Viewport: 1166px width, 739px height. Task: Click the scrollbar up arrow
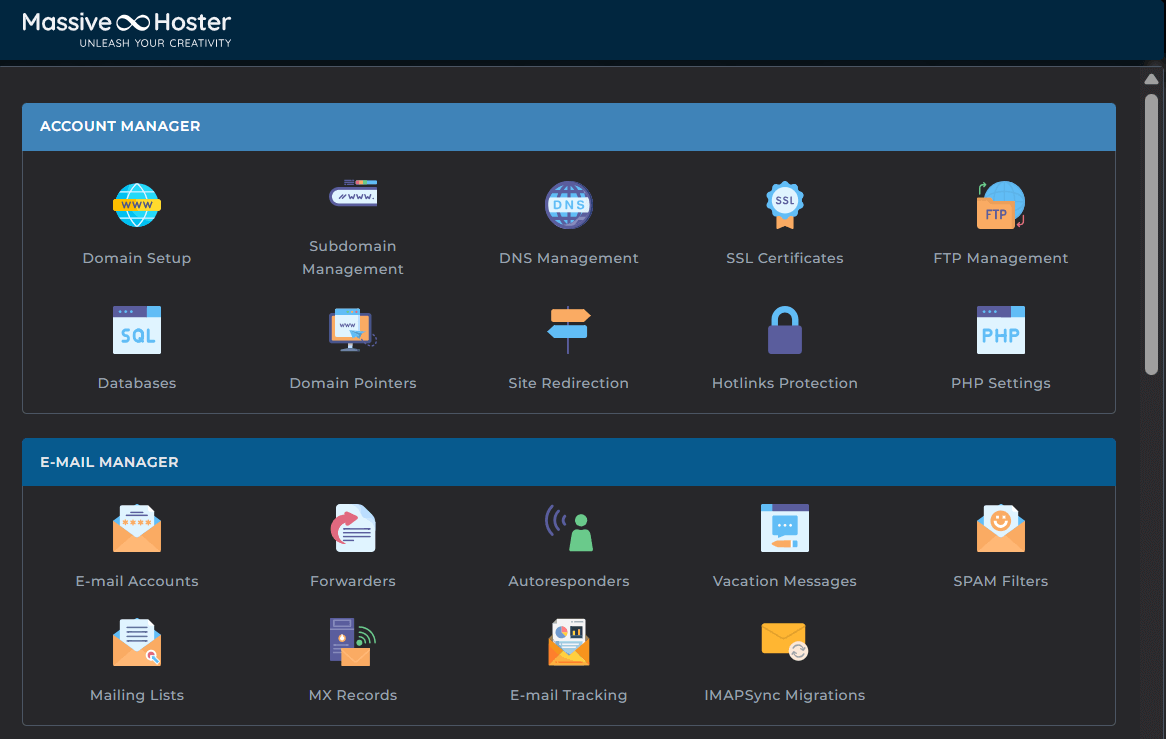click(x=1151, y=79)
